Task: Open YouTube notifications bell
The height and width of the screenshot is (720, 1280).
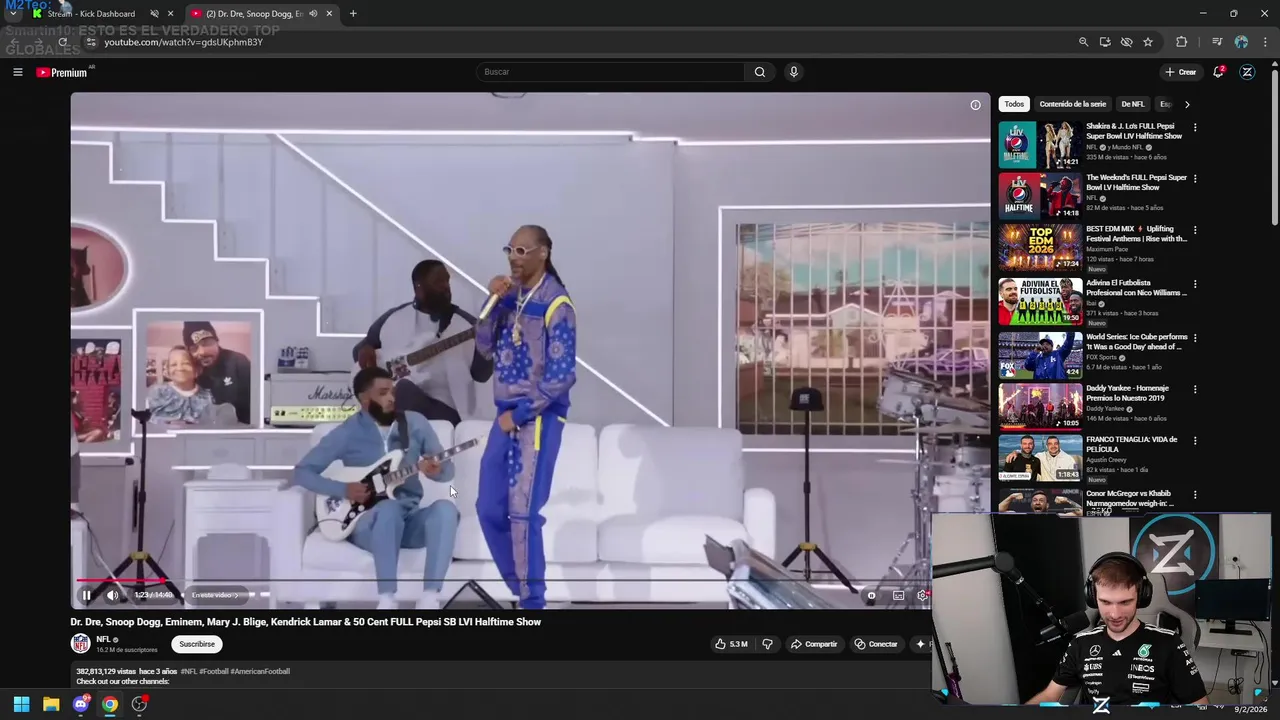Action: [x=1218, y=72]
